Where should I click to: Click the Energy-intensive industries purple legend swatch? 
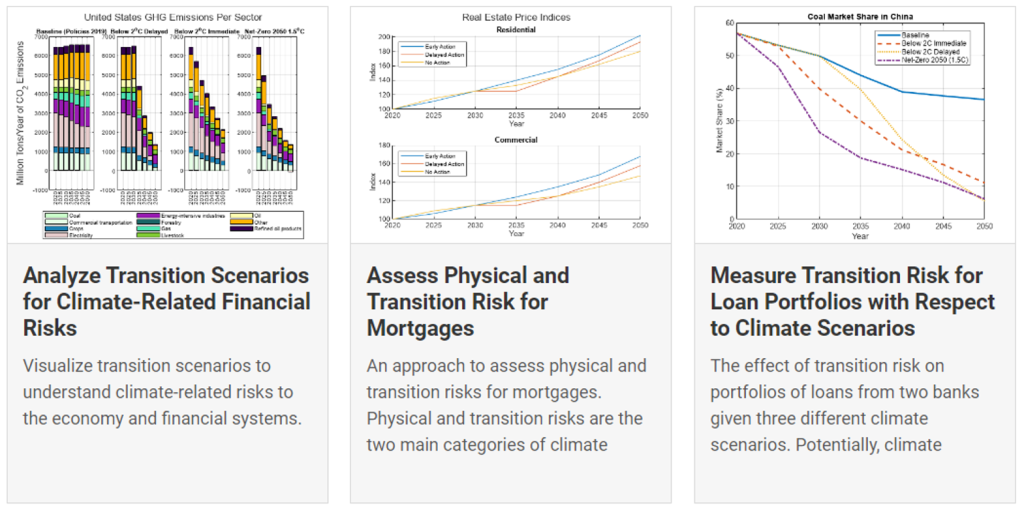click(x=147, y=213)
